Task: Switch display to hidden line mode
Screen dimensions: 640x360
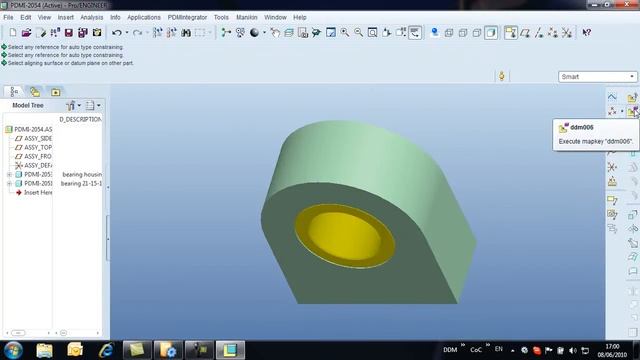Action: pos(463,33)
